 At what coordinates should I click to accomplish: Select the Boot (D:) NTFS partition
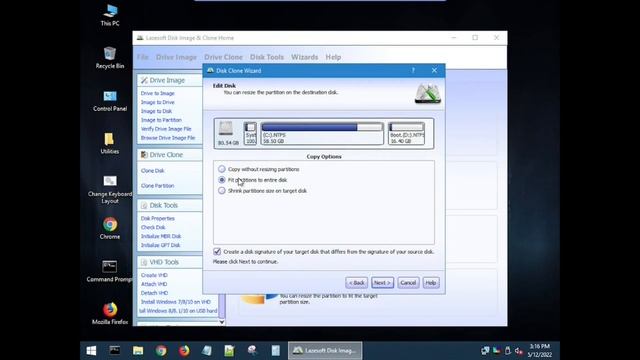pos(406,133)
